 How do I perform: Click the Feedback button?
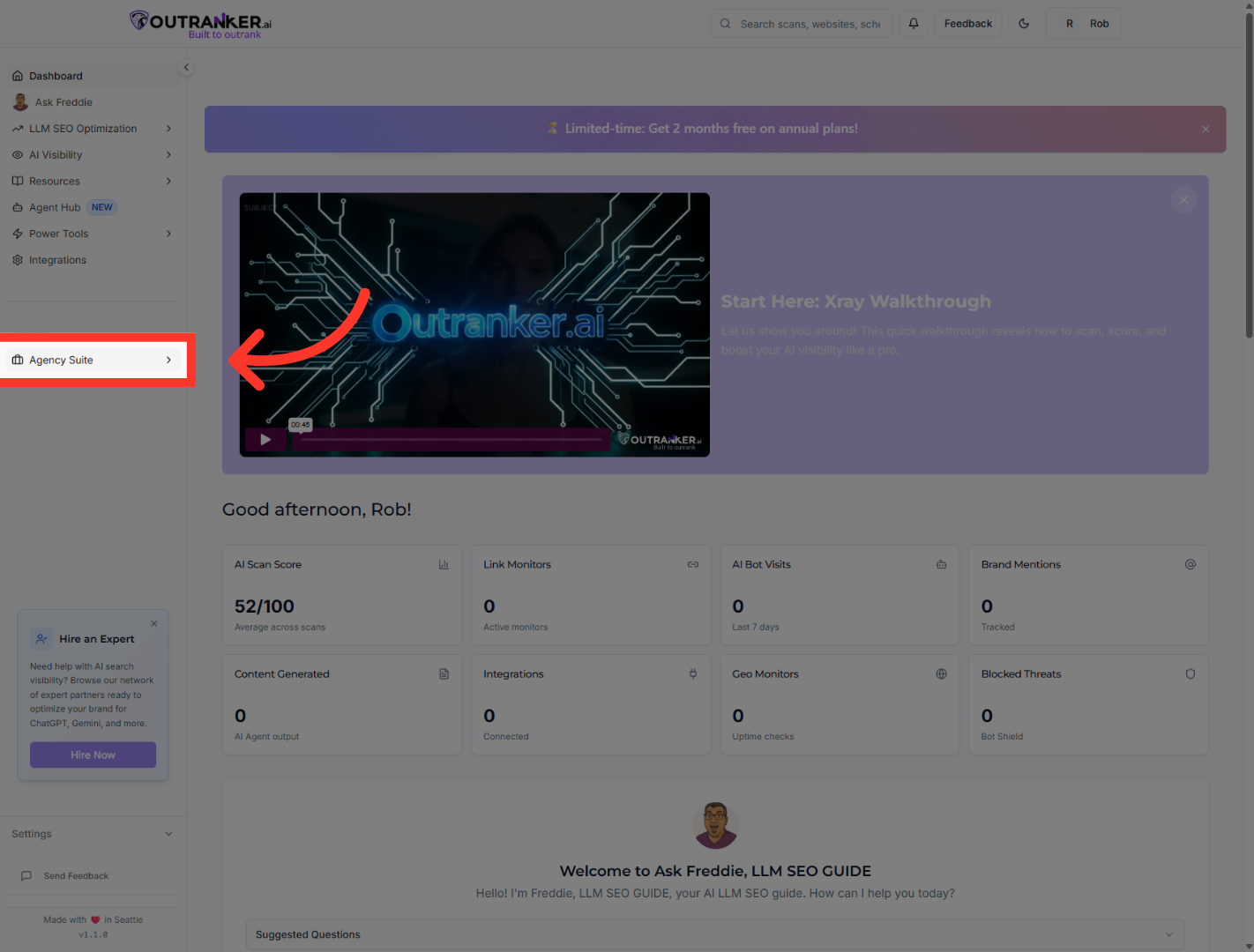[x=968, y=24]
